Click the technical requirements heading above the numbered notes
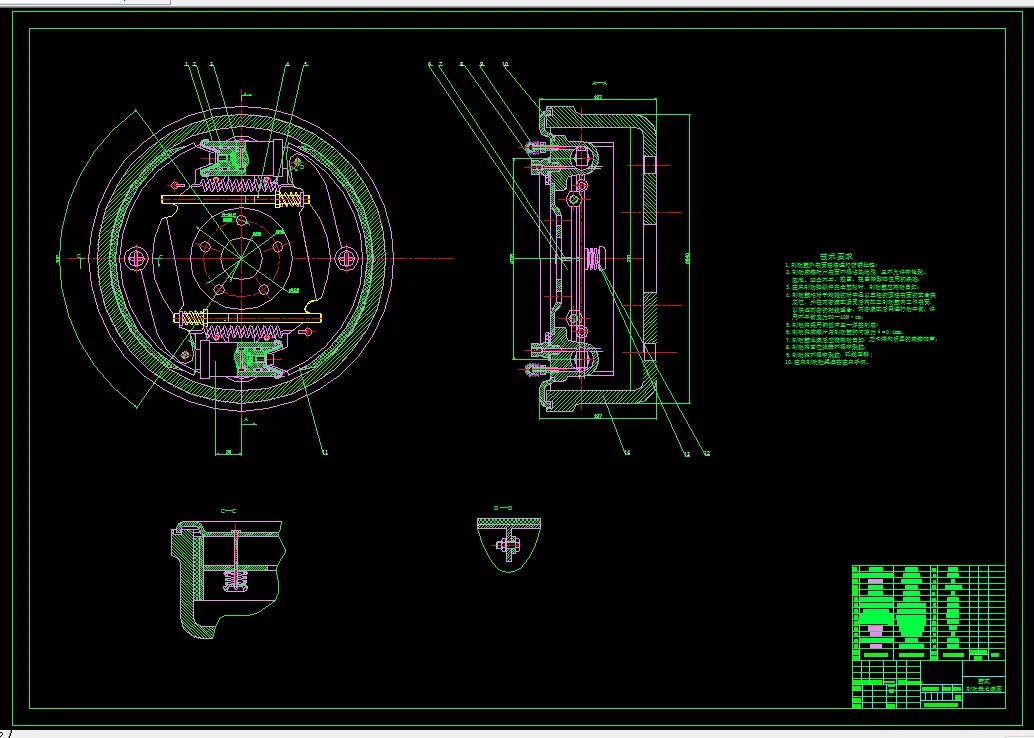The image size is (1034, 738). coord(836,257)
